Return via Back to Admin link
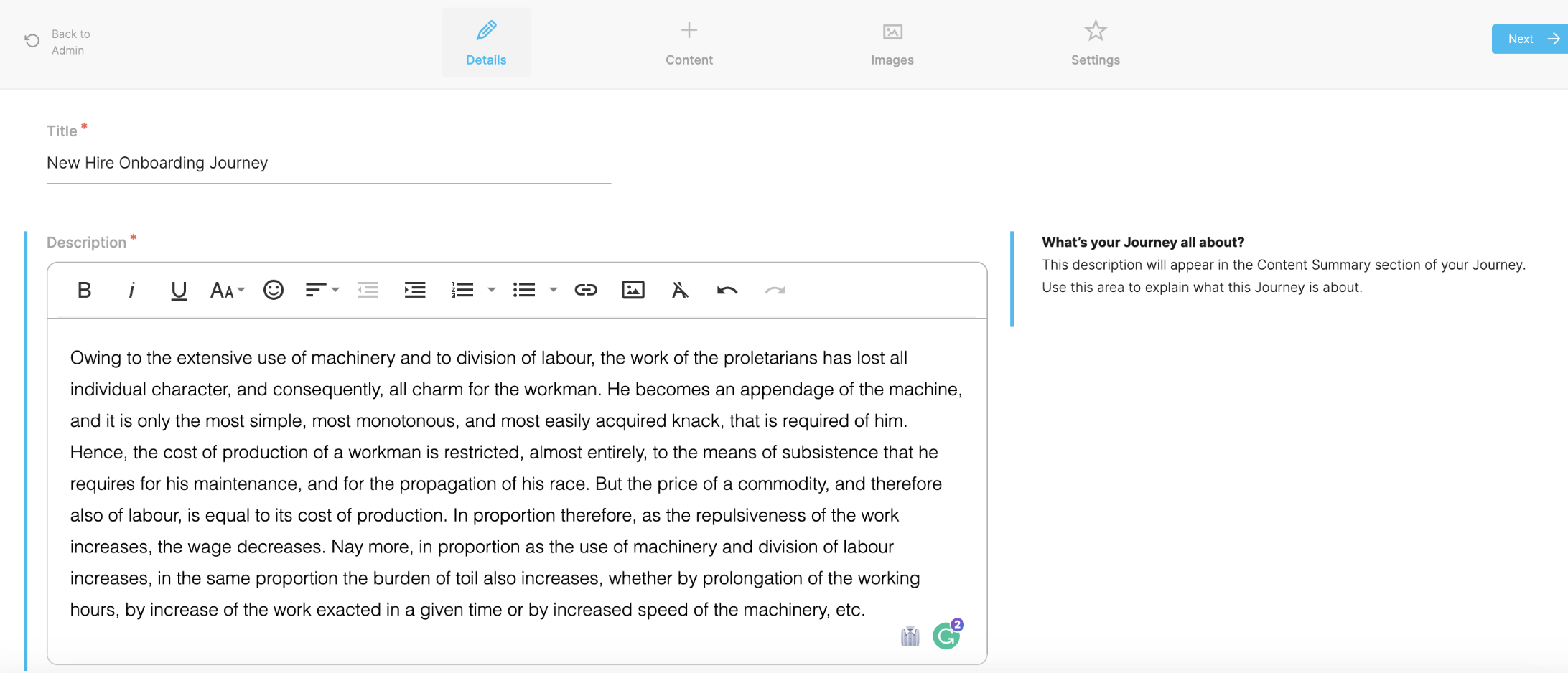 tap(71, 42)
